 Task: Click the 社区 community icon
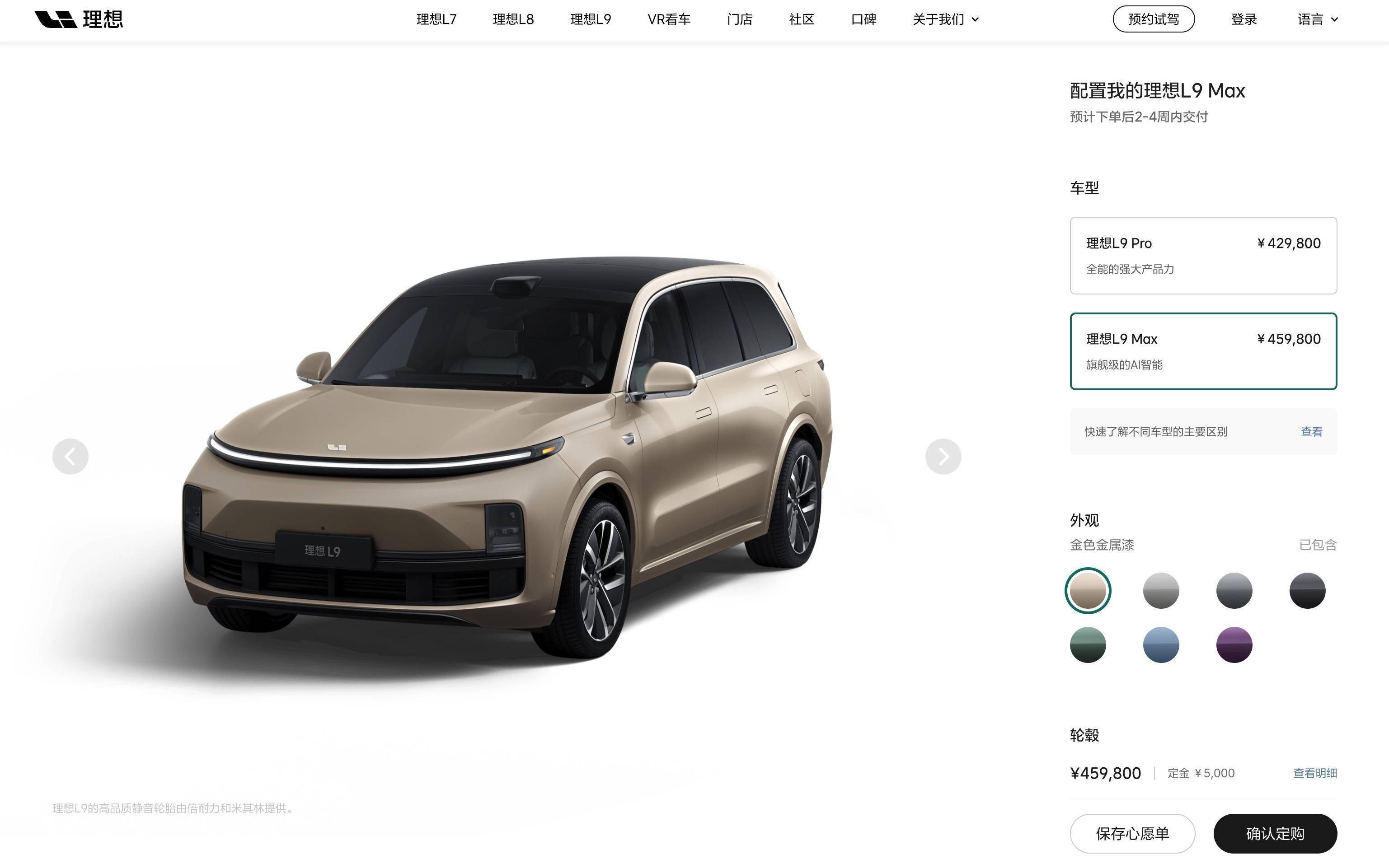[x=800, y=19]
